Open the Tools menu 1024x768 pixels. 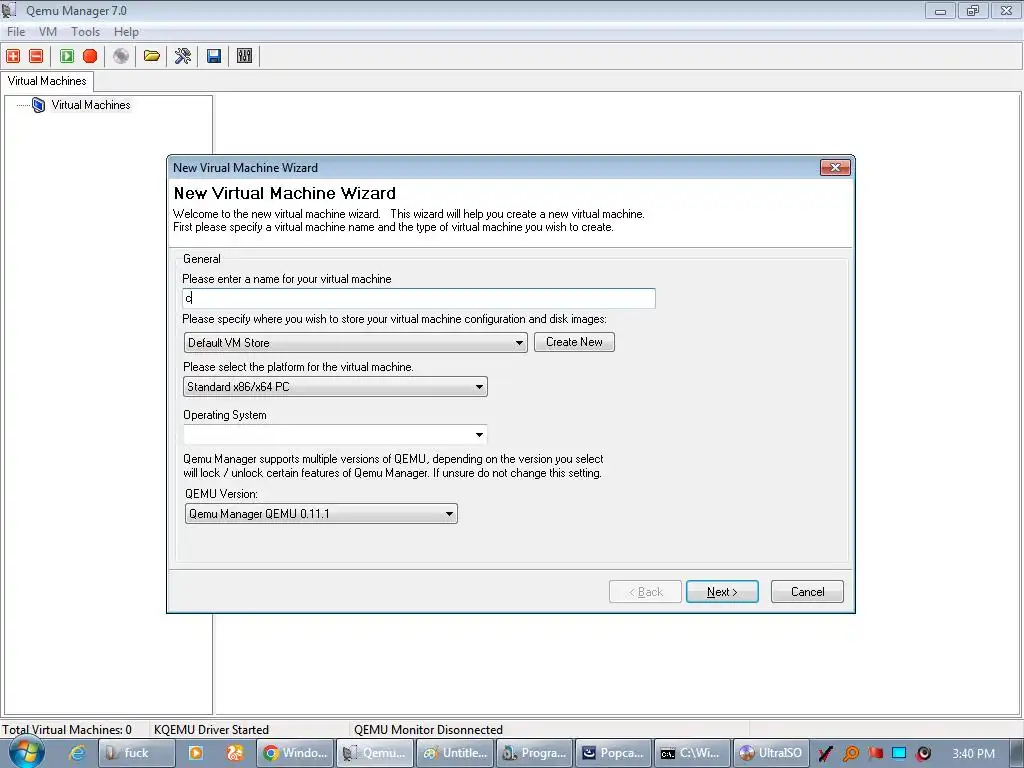click(x=86, y=31)
